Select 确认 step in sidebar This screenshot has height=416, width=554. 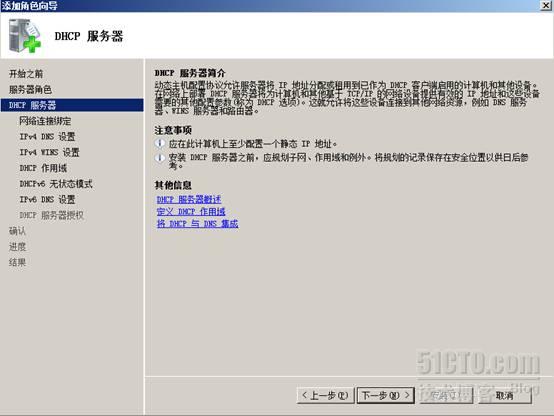tap(17, 231)
